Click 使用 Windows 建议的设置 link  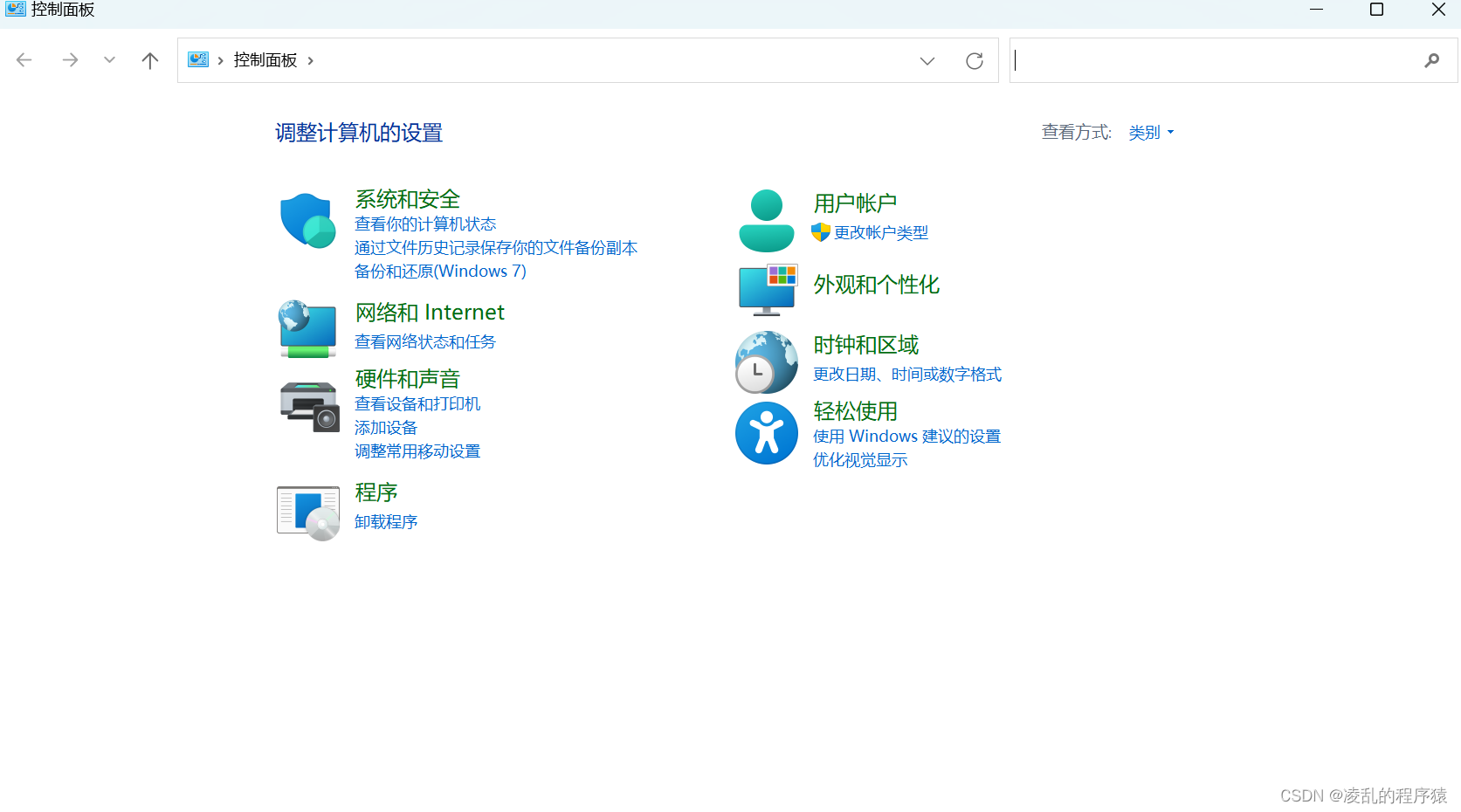click(x=906, y=437)
